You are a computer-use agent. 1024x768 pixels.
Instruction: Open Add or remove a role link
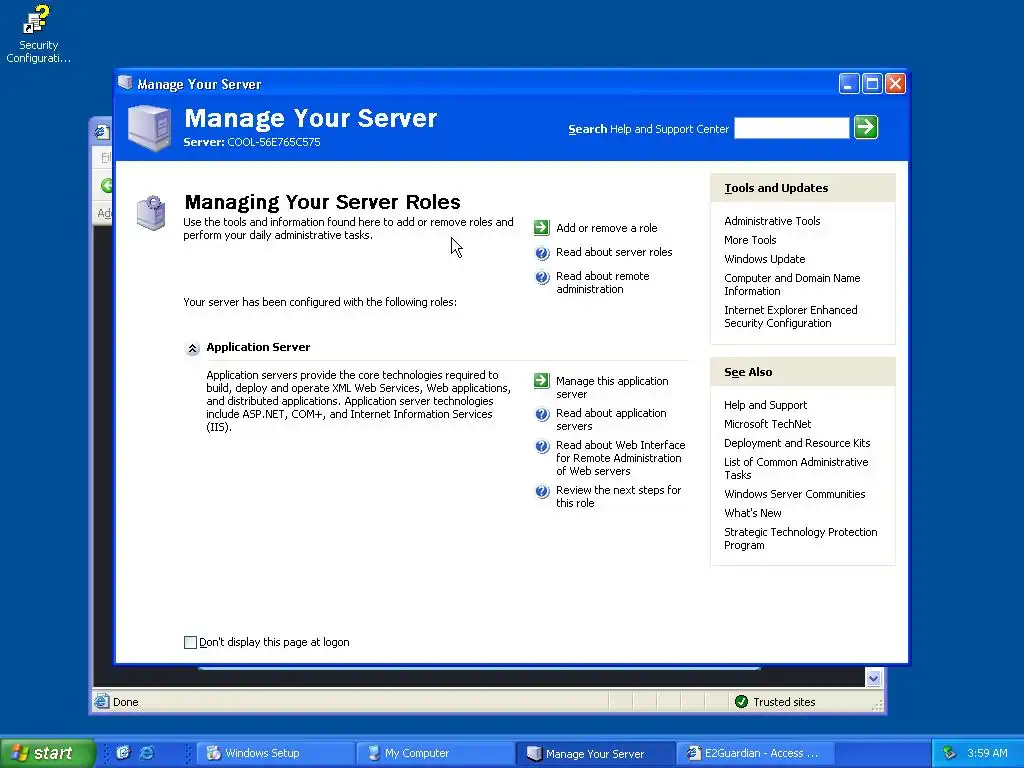click(607, 228)
